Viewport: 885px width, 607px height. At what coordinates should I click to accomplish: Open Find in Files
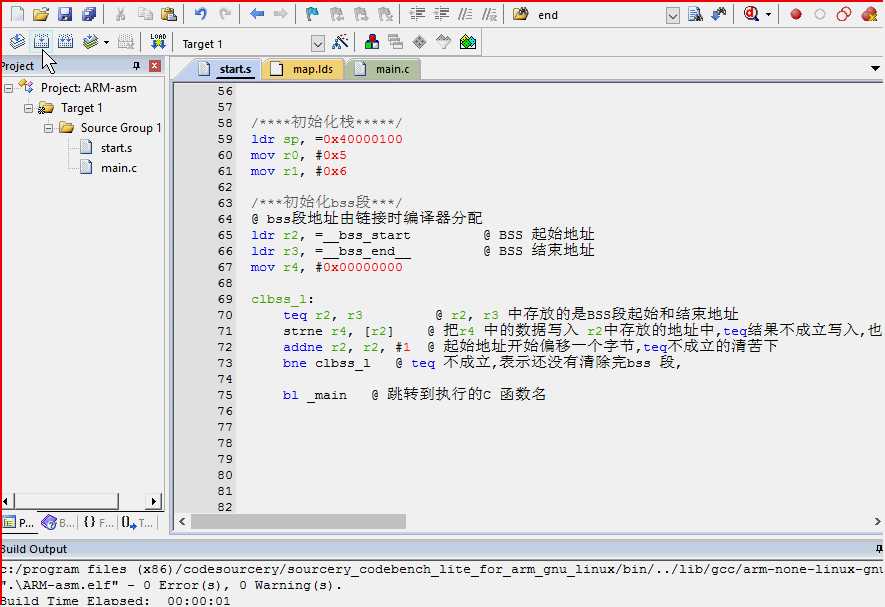tap(520, 14)
